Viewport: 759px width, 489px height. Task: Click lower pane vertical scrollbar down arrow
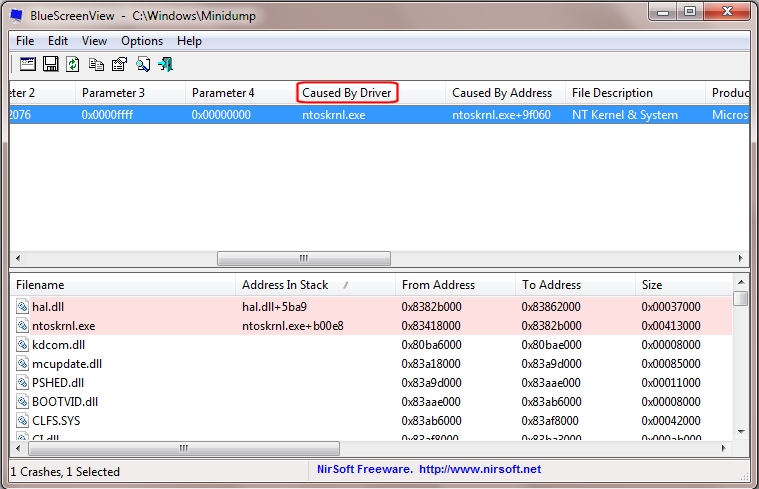[x=741, y=431]
